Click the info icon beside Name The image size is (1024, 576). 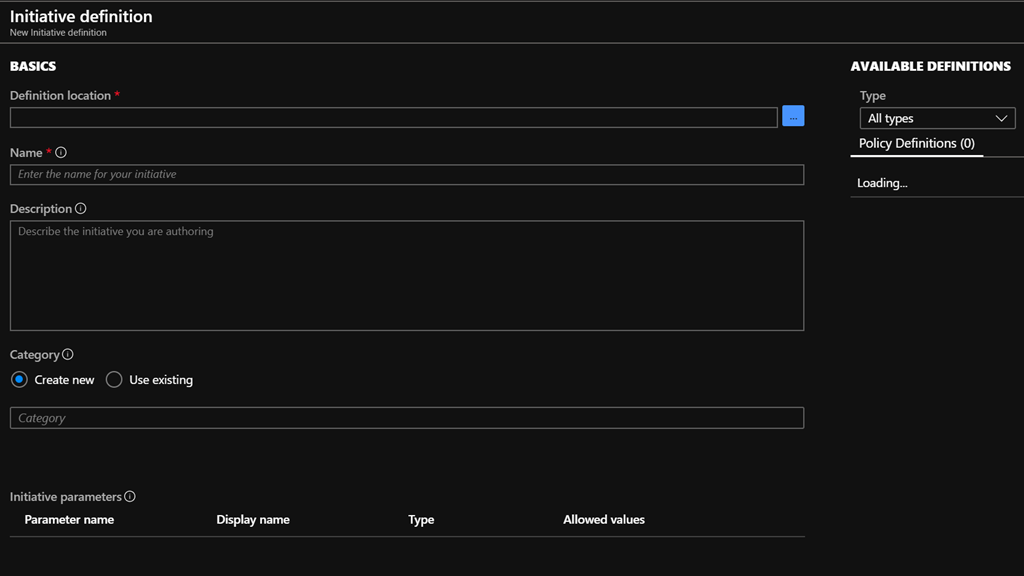[61, 153]
